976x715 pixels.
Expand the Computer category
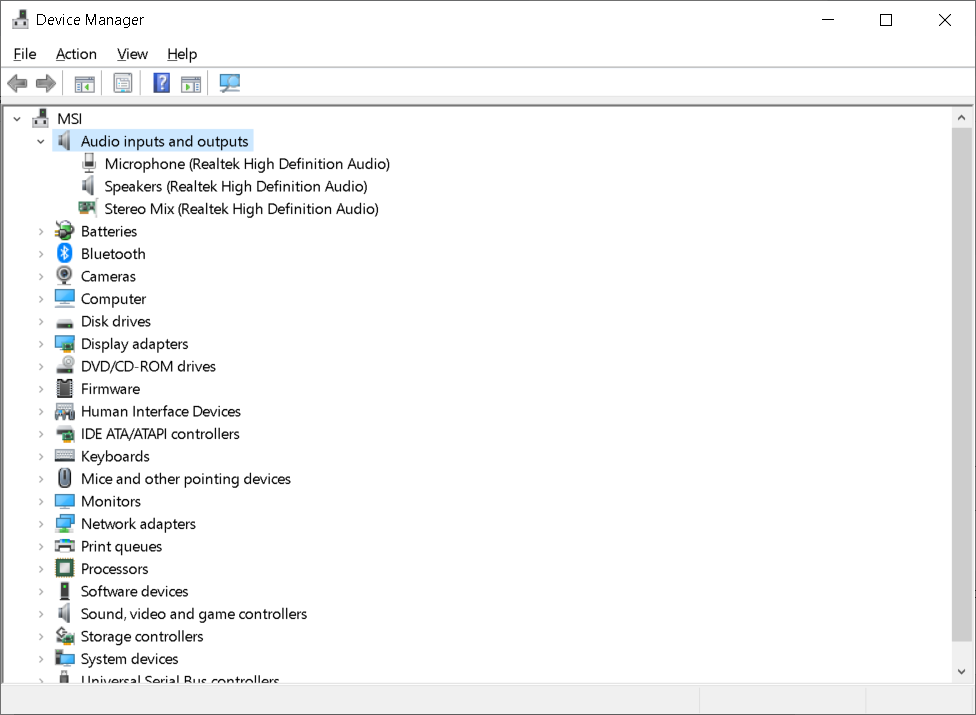click(41, 299)
